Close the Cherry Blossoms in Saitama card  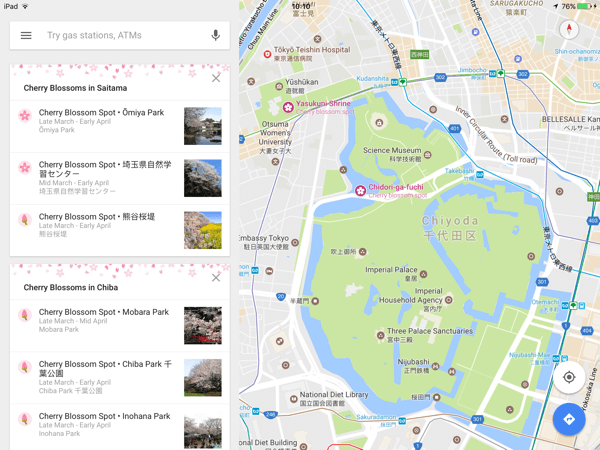tap(216, 78)
